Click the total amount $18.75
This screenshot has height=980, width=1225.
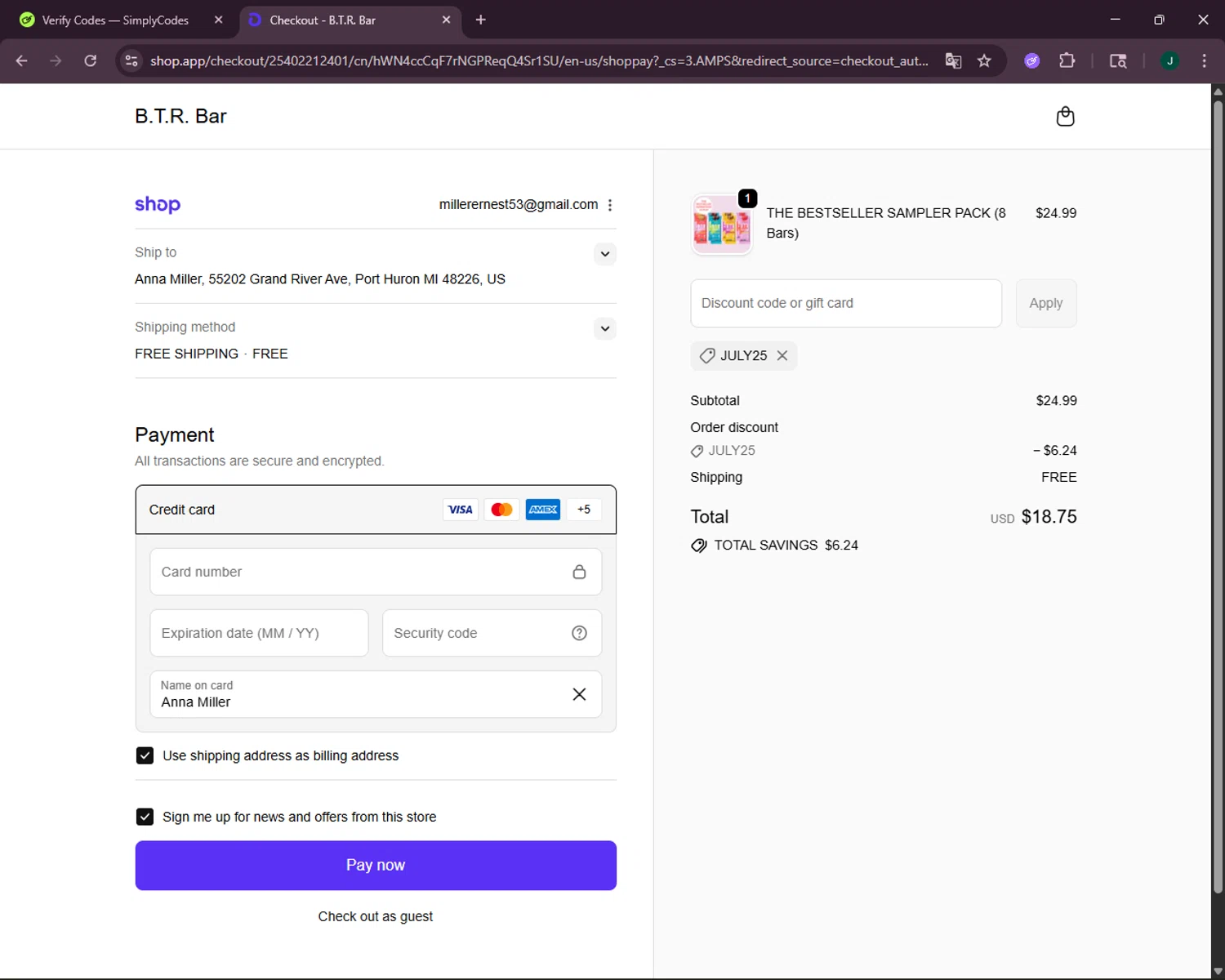[1049, 516]
